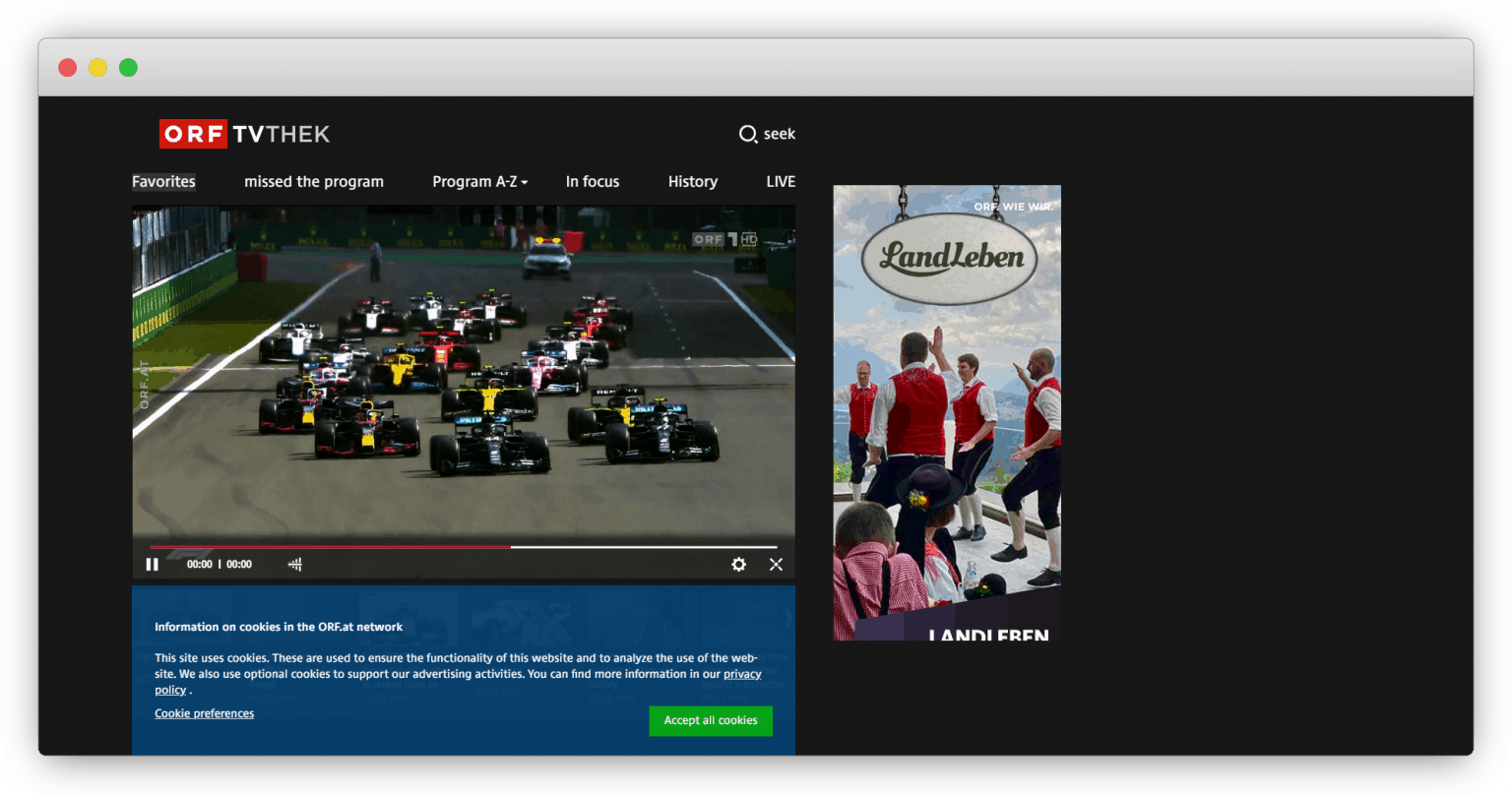Click the video progress bar
Screen dimensions: 1512x794
tap(463, 547)
